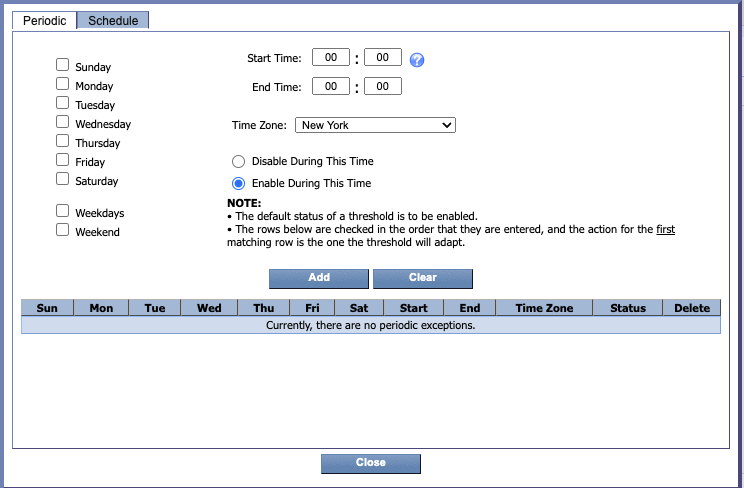
Task: Focus the Start Time hour field
Action: click(x=331, y=57)
